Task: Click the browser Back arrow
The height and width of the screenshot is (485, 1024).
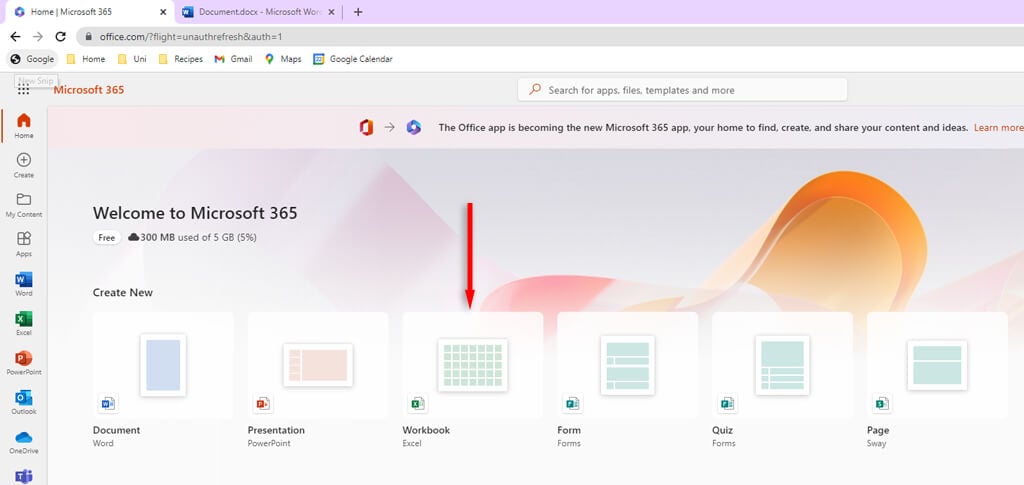Action: point(16,37)
